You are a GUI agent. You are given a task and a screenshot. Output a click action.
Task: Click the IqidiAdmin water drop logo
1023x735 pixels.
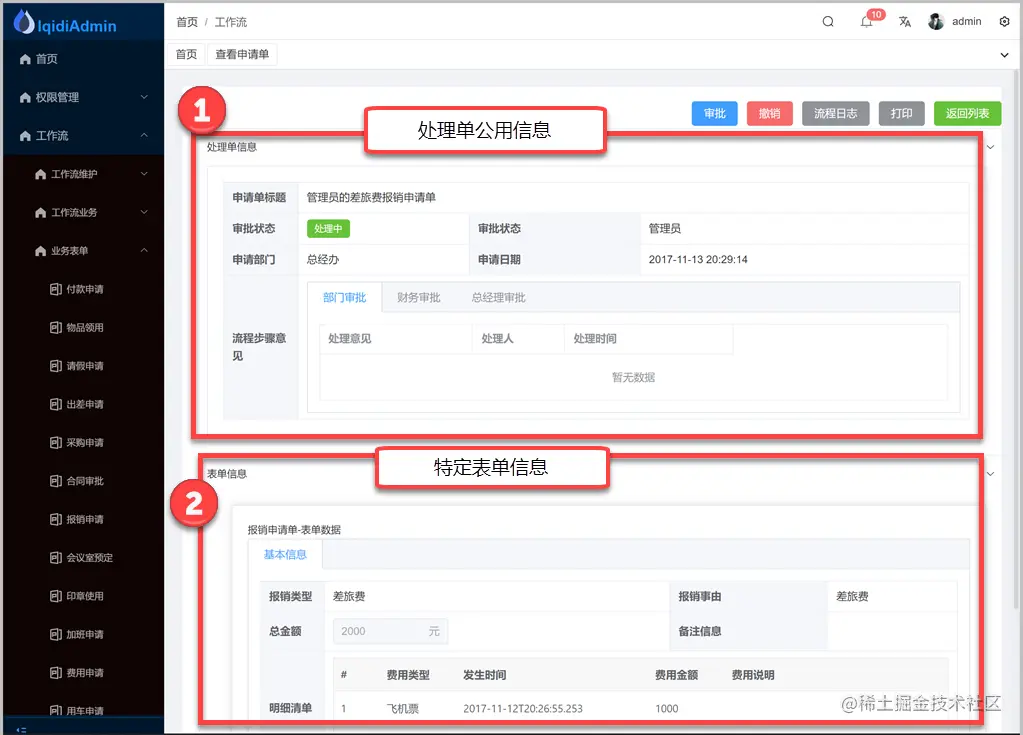tap(24, 22)
